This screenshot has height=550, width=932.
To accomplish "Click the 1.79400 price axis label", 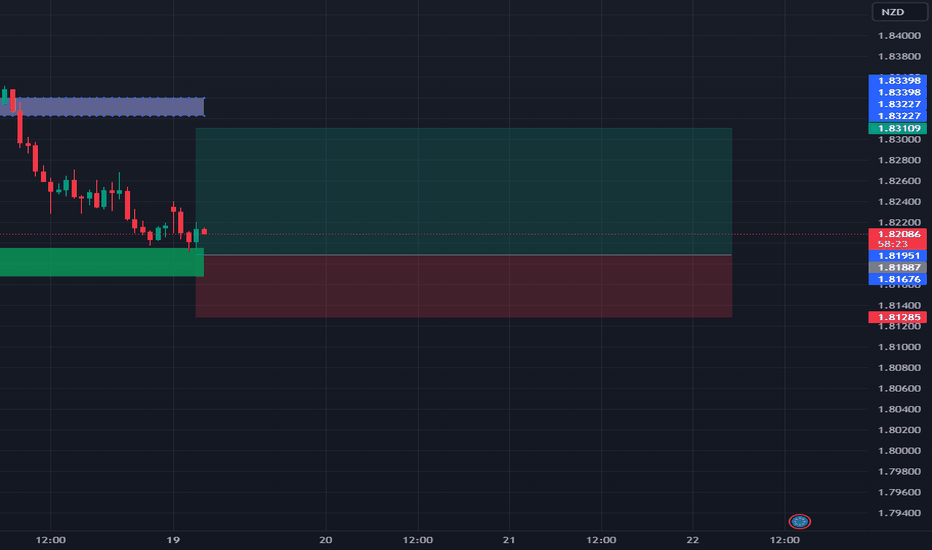I will pyautogui.click(x=899, y=513).
